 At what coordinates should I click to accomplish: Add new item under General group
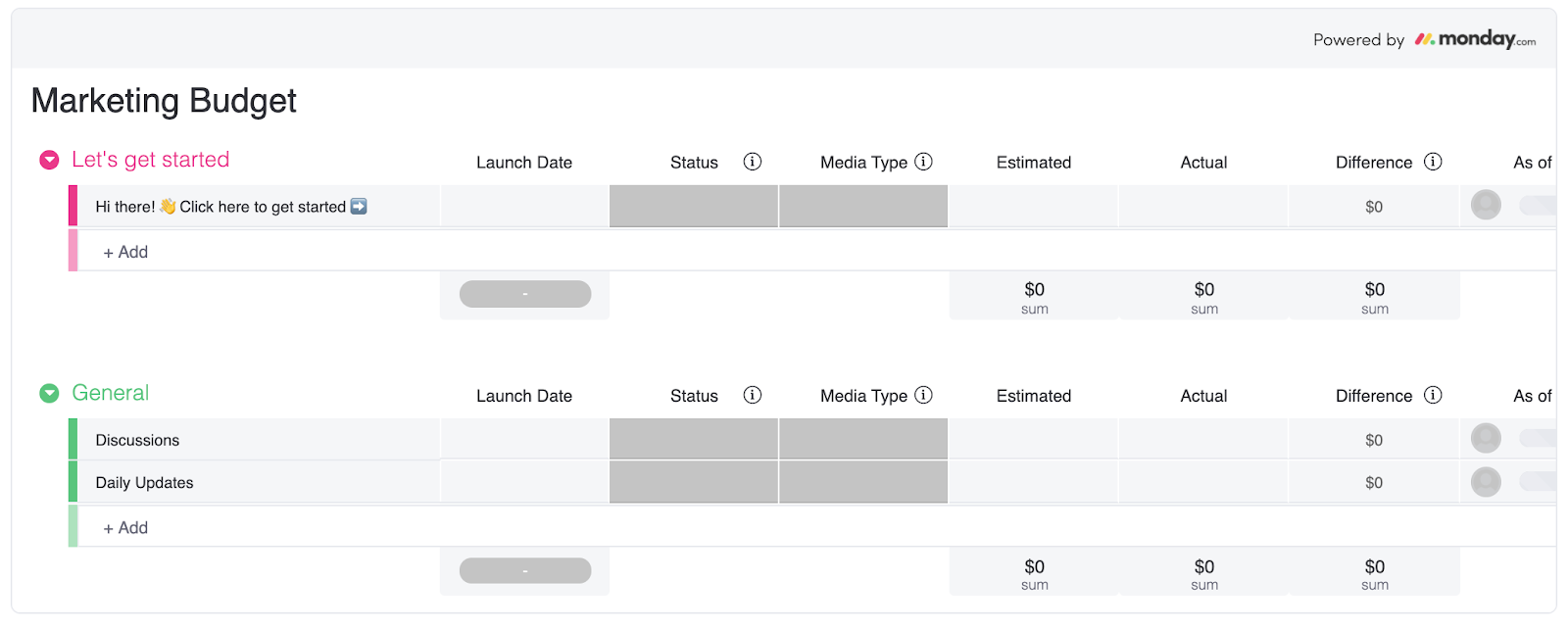125,527
